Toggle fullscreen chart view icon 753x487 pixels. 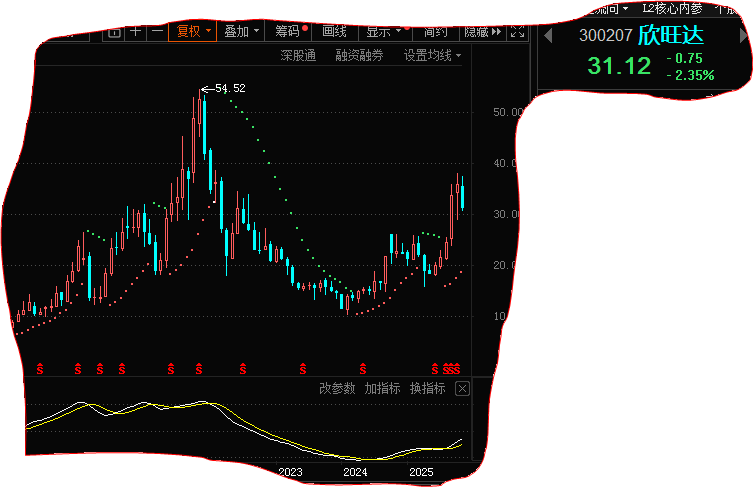[518, 32]
